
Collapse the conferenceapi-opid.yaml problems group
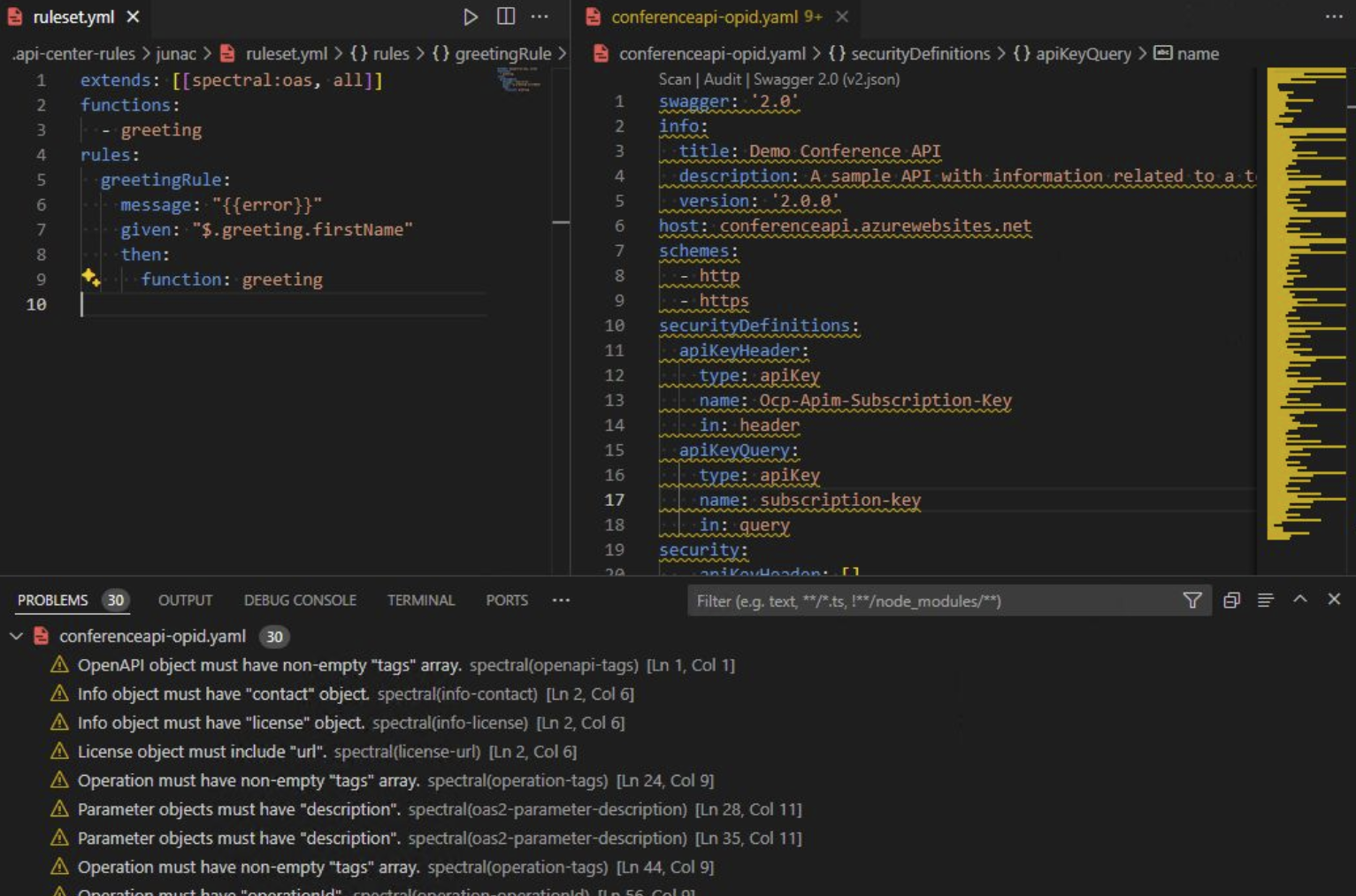pos(17,636)
